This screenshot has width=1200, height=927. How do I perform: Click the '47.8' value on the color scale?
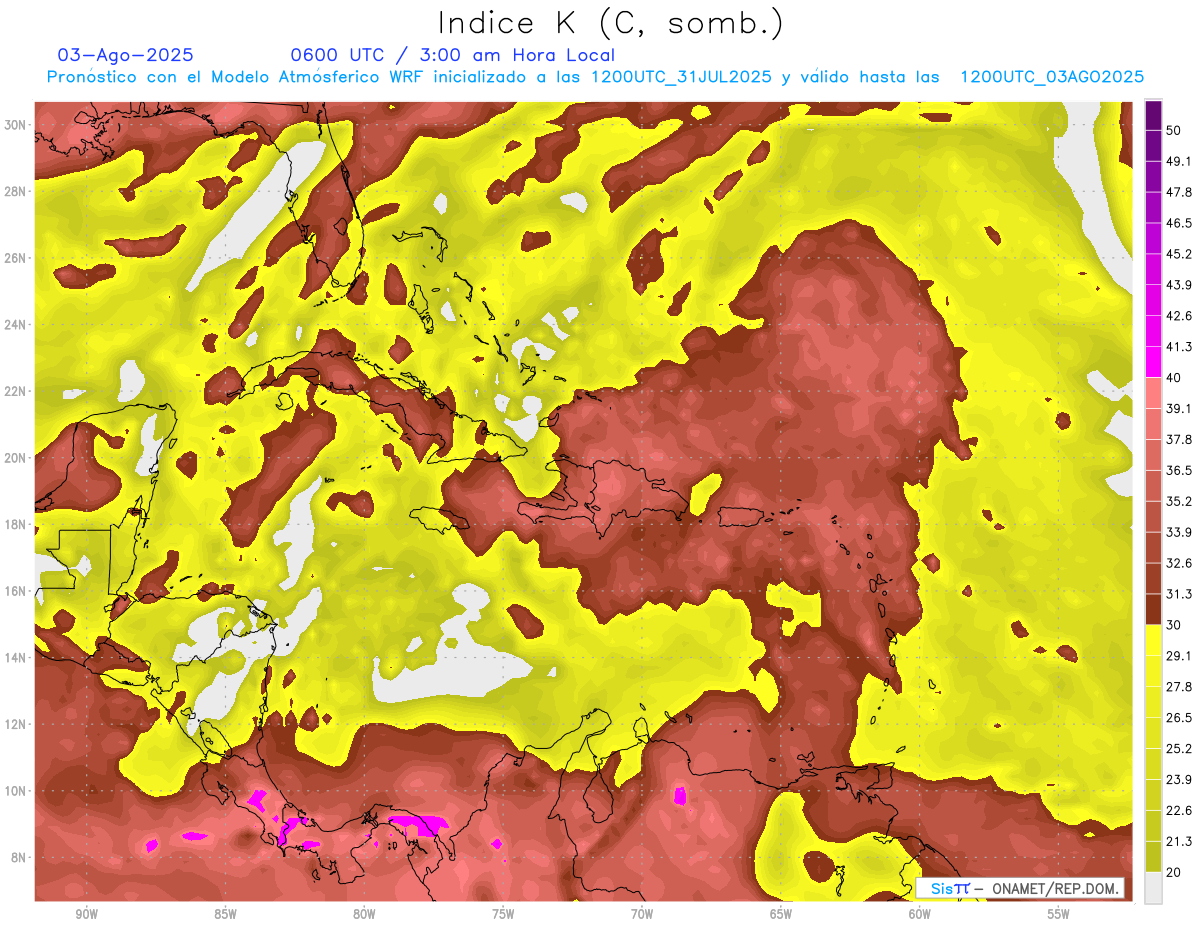[x=1178, y=192]
